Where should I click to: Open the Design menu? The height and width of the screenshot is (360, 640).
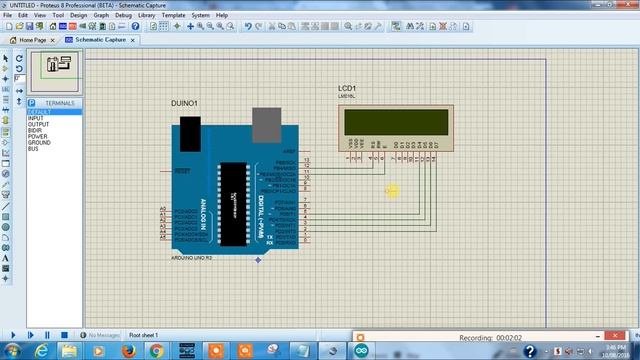coord(78,15)
